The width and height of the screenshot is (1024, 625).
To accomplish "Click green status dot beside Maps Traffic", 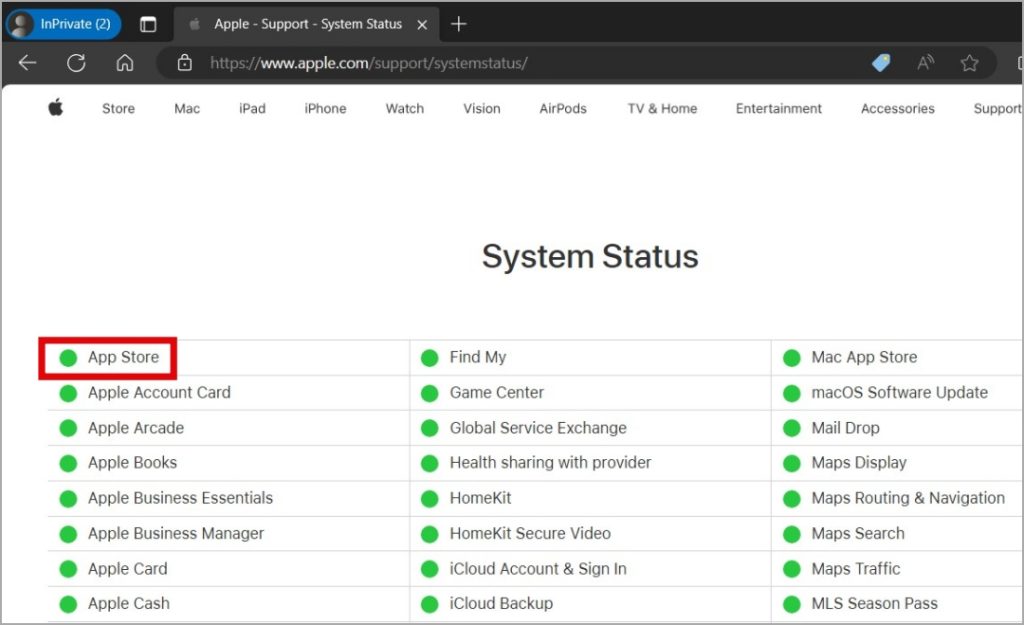I will tap(792, 569).
